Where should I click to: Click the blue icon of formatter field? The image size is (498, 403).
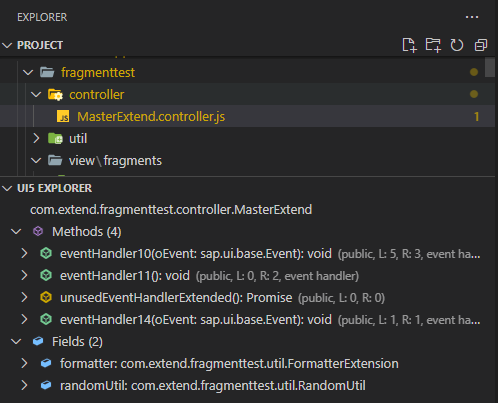46,363
